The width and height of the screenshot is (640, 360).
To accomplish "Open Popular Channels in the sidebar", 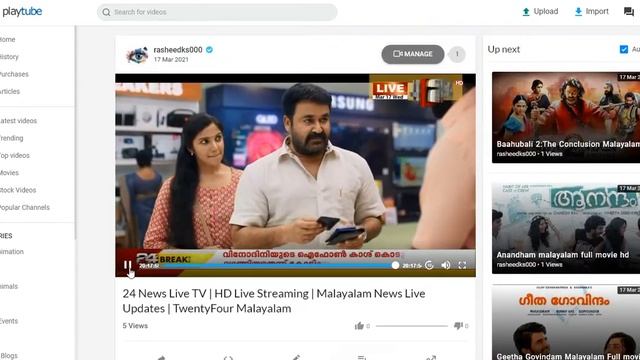I will click(x=24, y=207).
